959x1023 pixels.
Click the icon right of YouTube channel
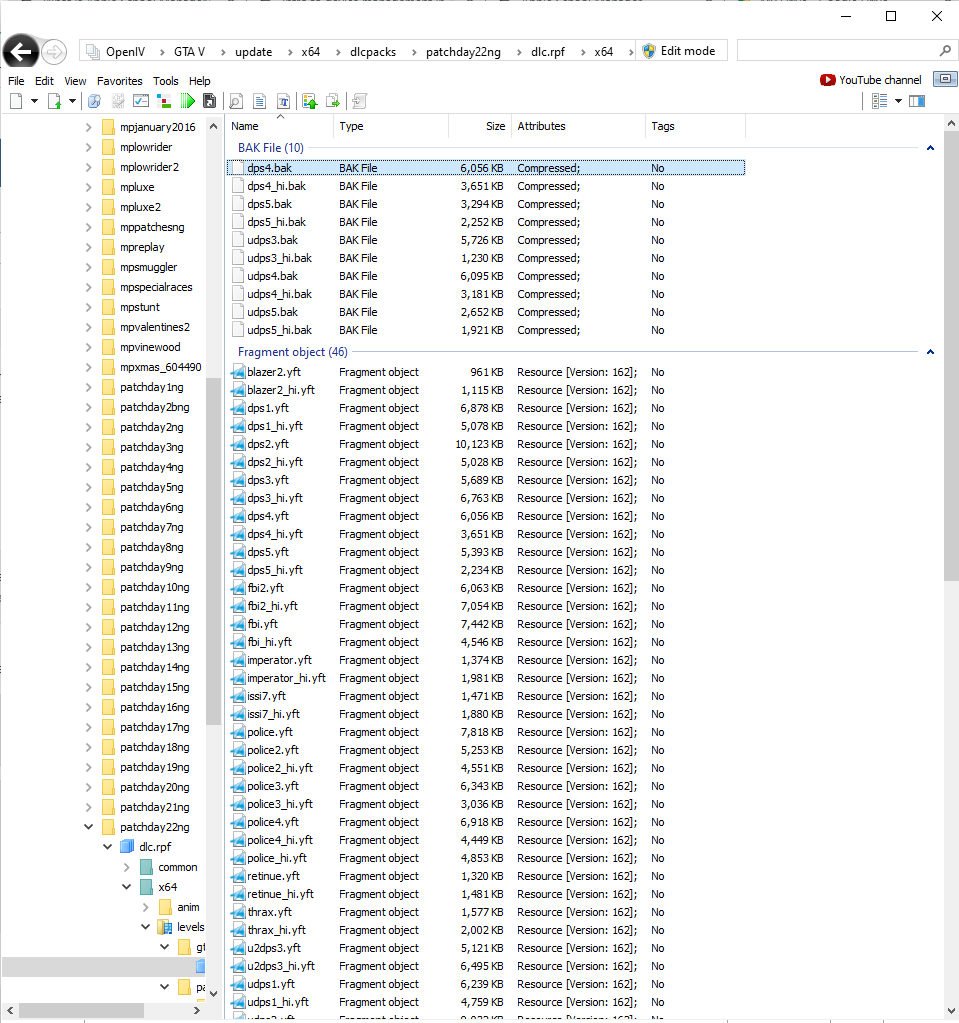point(945,79)
